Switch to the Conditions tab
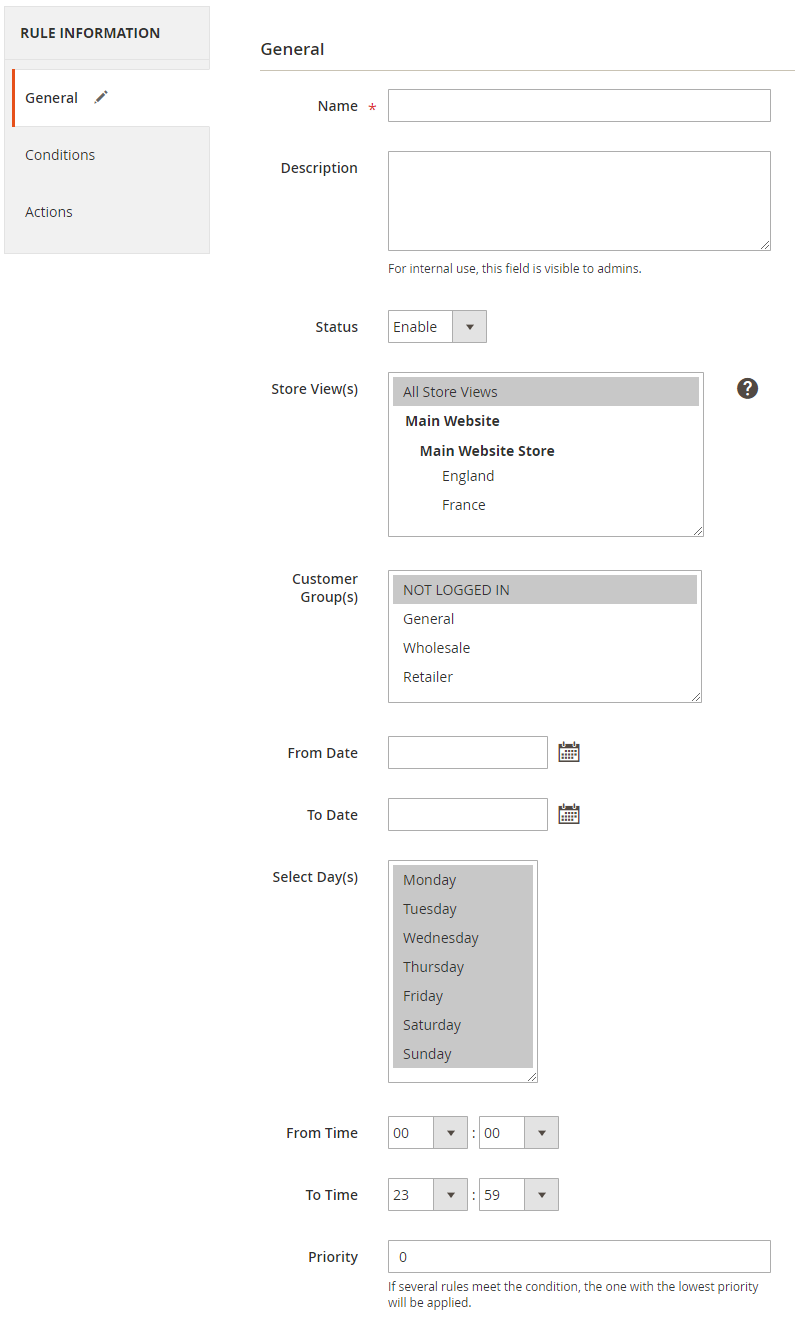Viewport: 795px width, 1321px height. 60,155
